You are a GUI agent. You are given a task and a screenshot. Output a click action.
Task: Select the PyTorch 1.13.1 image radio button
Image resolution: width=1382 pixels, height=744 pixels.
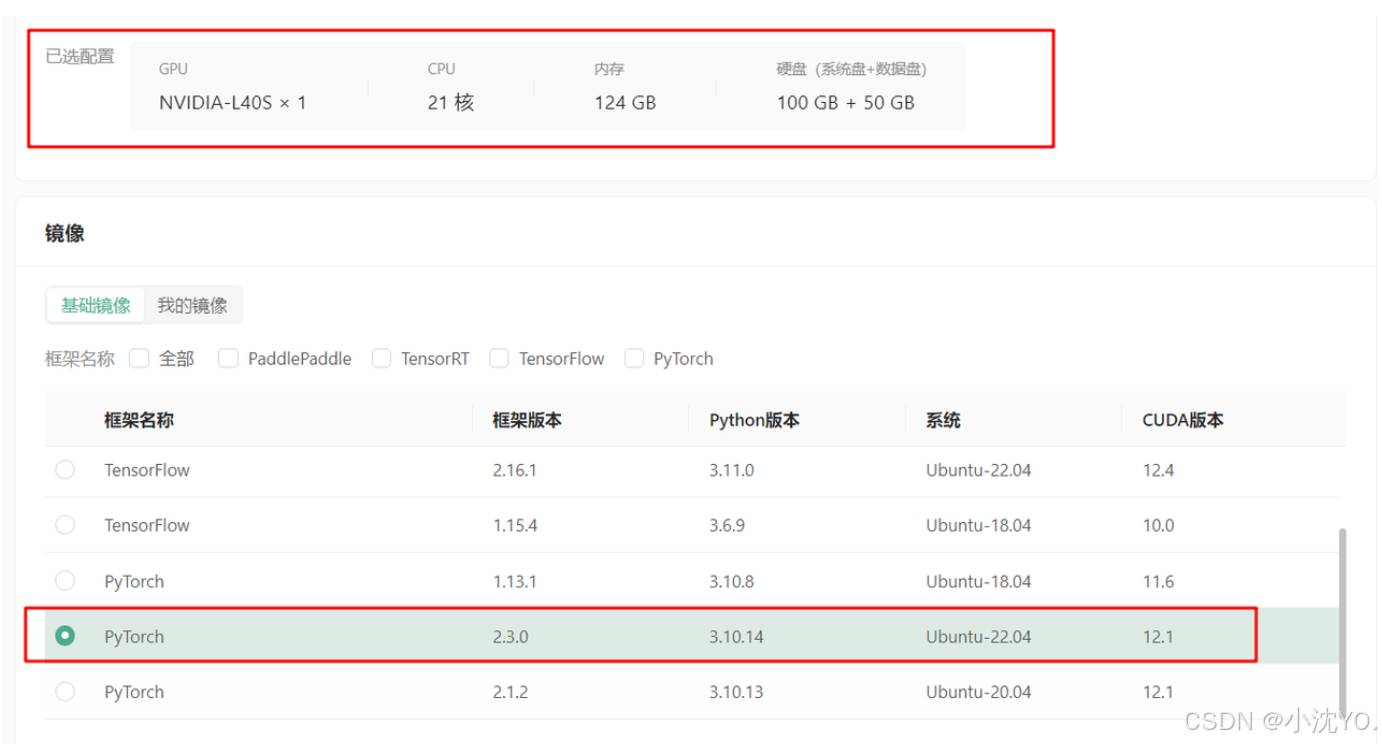[65, 580]
